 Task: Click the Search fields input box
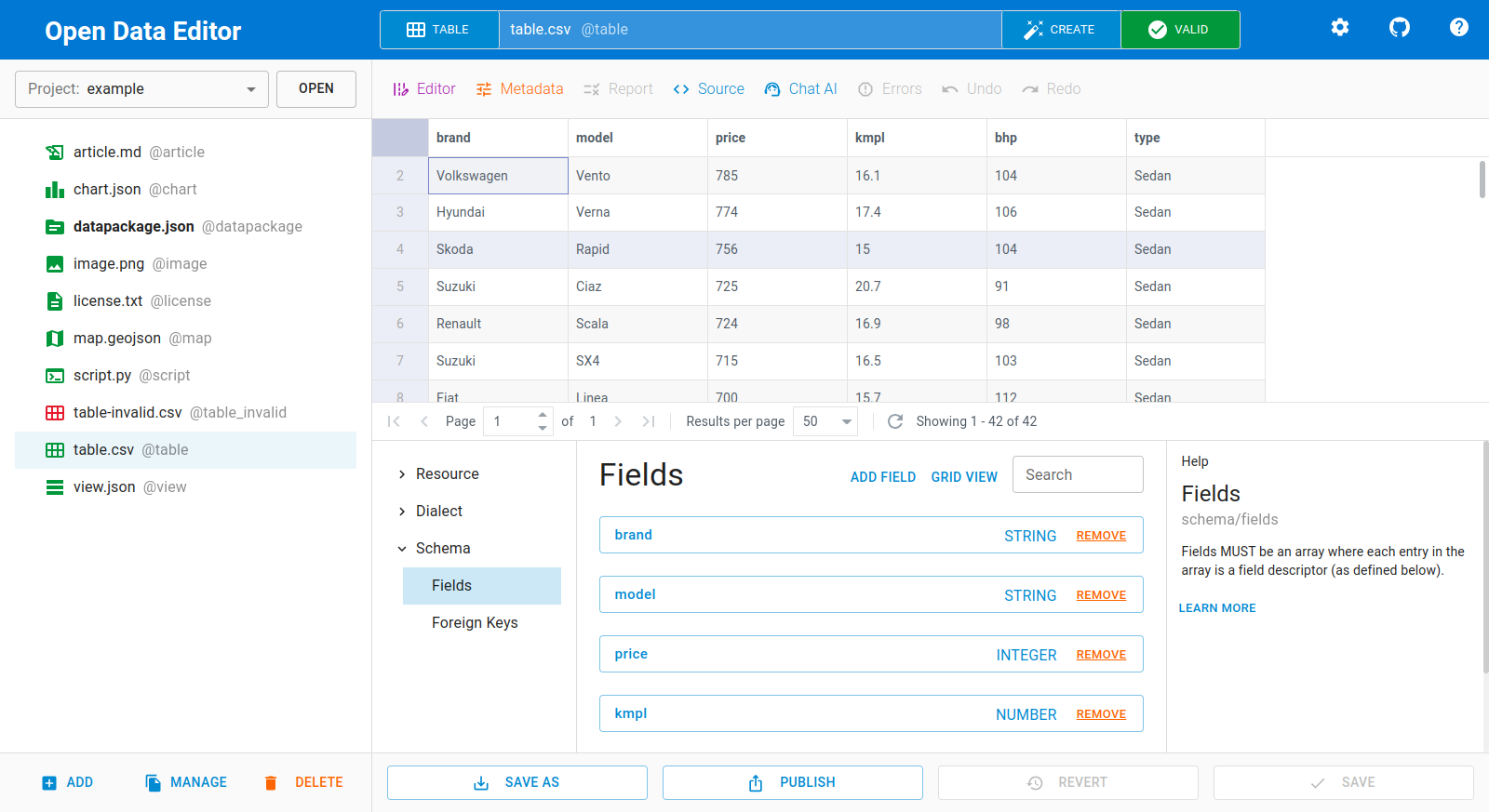[x=1078, y=474]
